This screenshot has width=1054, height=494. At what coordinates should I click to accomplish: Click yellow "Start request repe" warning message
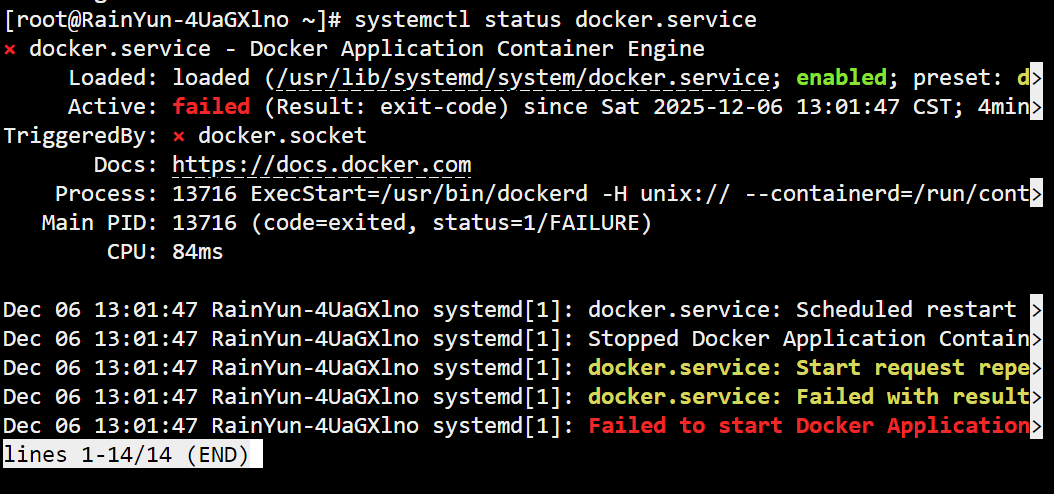[x=808, y=368]
